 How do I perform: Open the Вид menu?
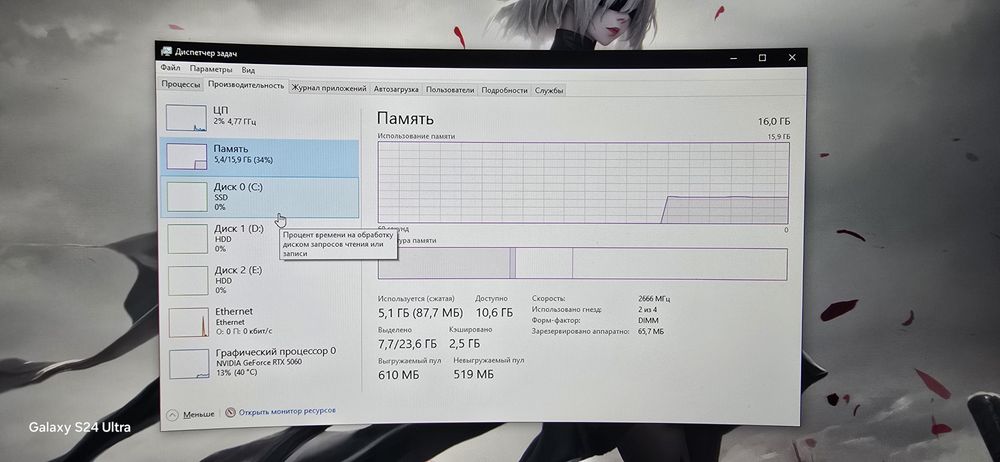coord(248,70)
